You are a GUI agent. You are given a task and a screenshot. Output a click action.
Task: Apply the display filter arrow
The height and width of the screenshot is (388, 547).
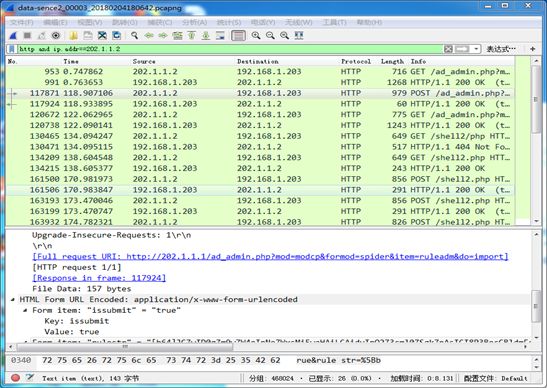pos(462,49)
